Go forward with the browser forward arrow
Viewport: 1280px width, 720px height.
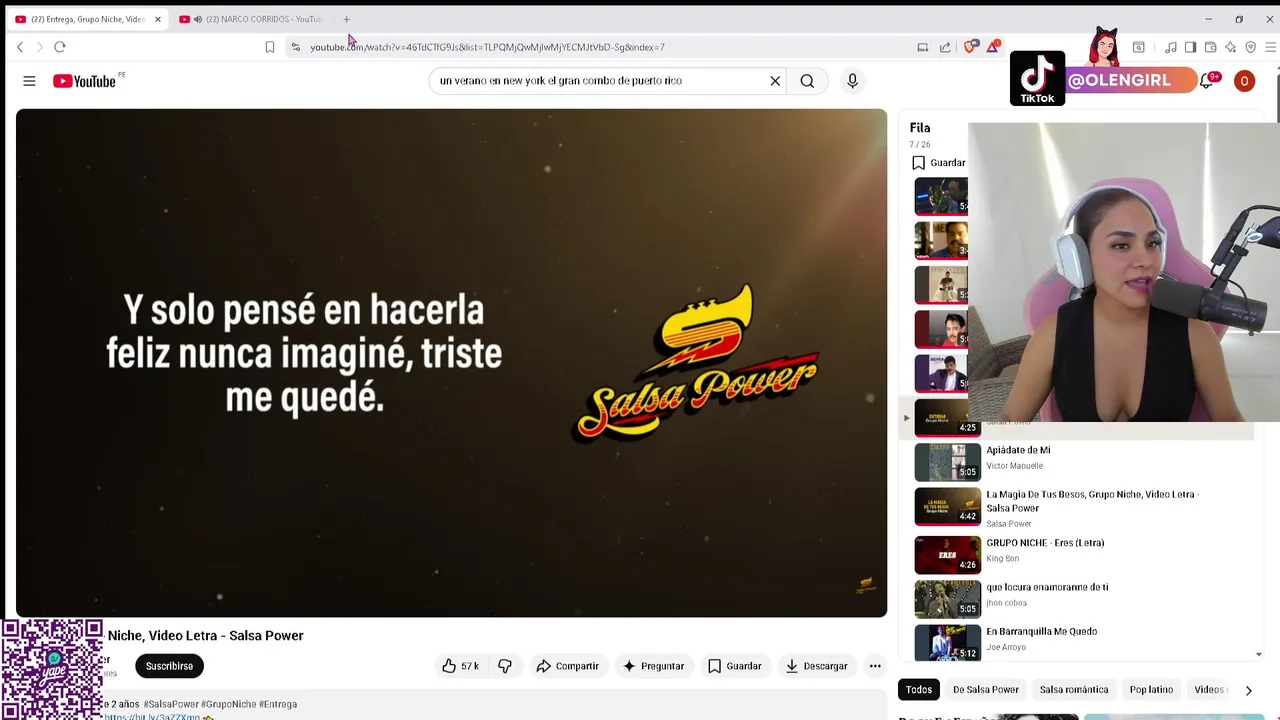pyautogui.click(x=39, y=47)
